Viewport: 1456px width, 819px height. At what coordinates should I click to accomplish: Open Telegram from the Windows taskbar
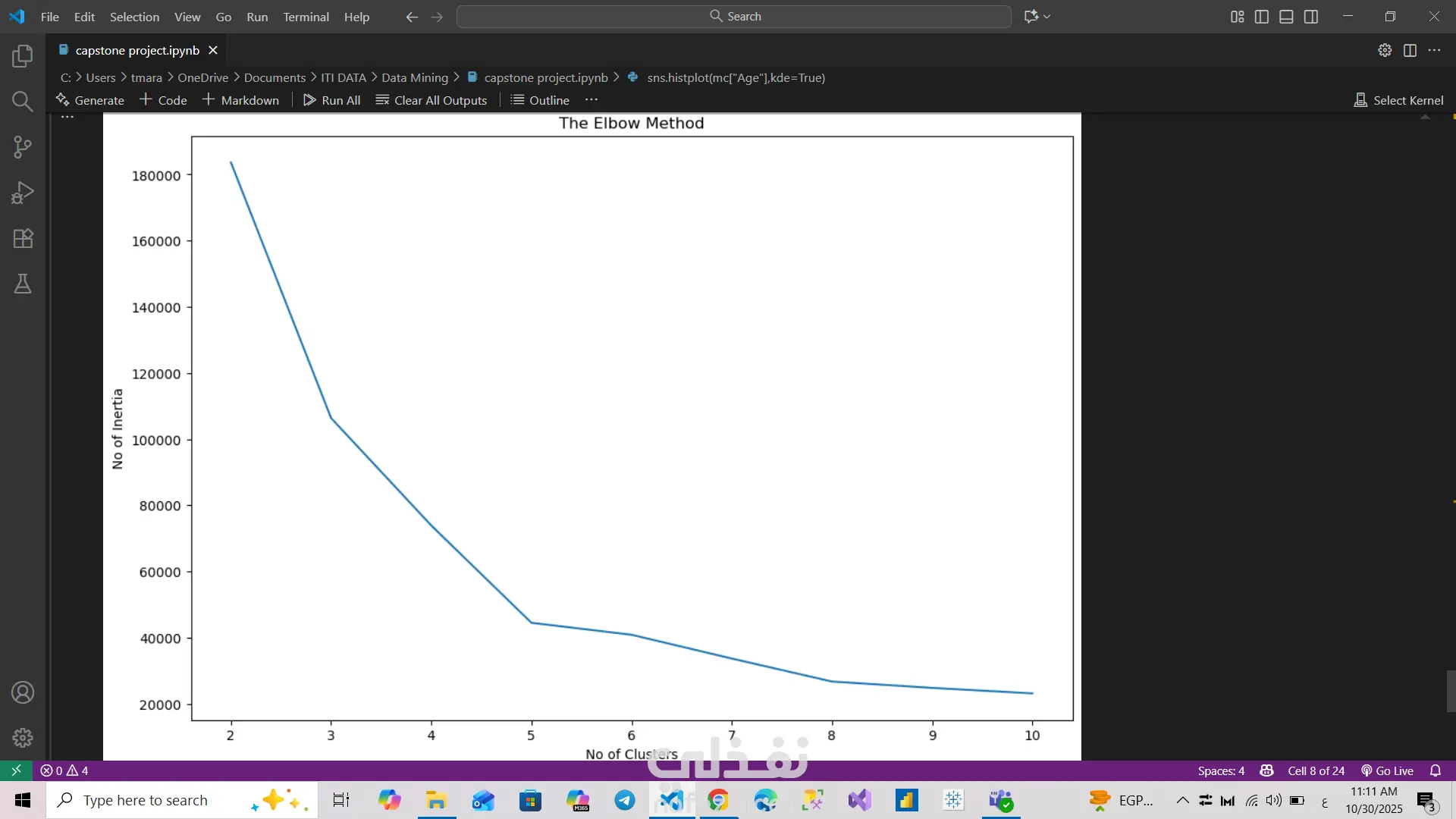(x=625, y=800)
